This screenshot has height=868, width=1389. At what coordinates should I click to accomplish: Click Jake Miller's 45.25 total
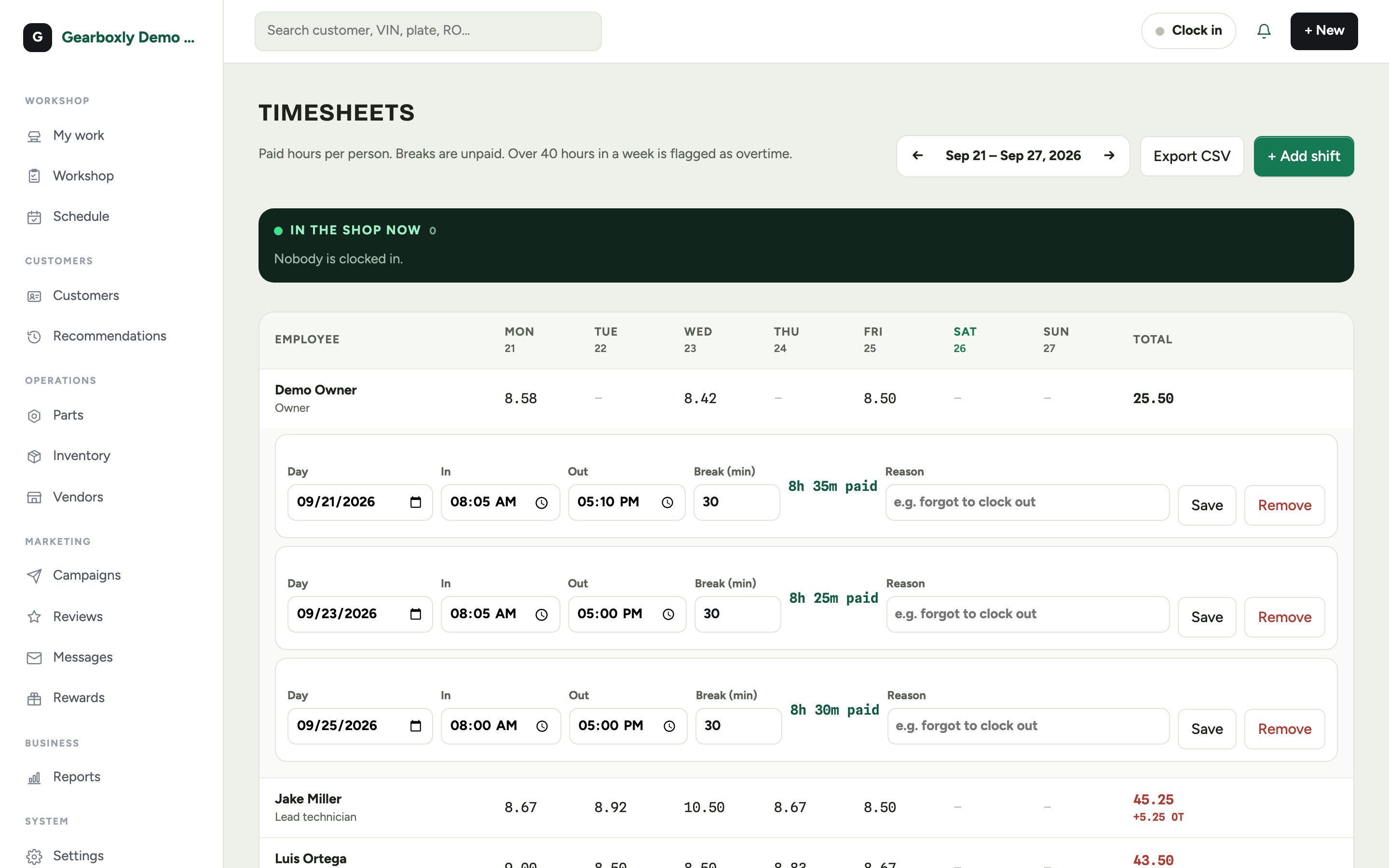point(1153,800)
